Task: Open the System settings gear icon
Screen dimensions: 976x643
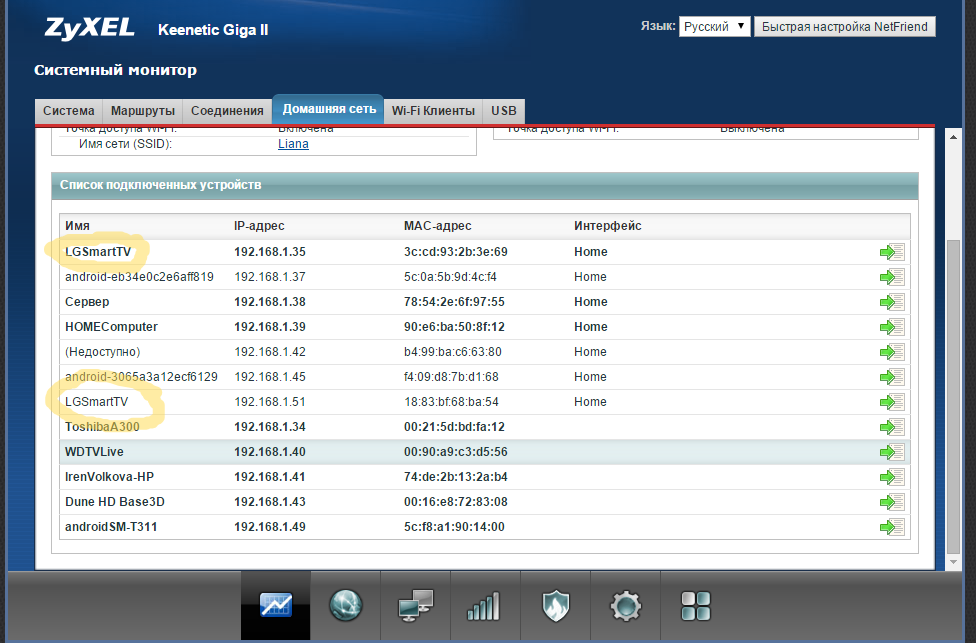Action: pyautogui.click(x=625, y=605)
